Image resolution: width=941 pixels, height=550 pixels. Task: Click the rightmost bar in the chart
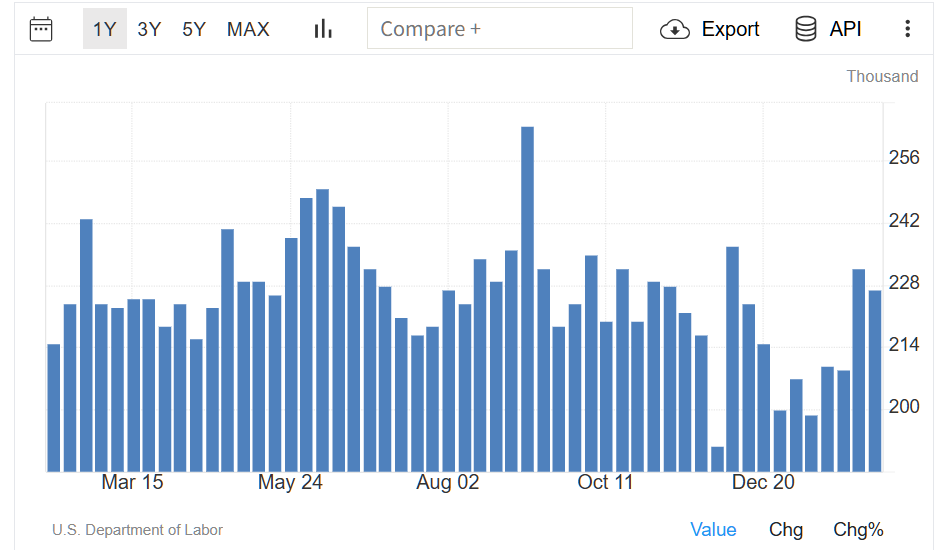[x=875, y=380]
